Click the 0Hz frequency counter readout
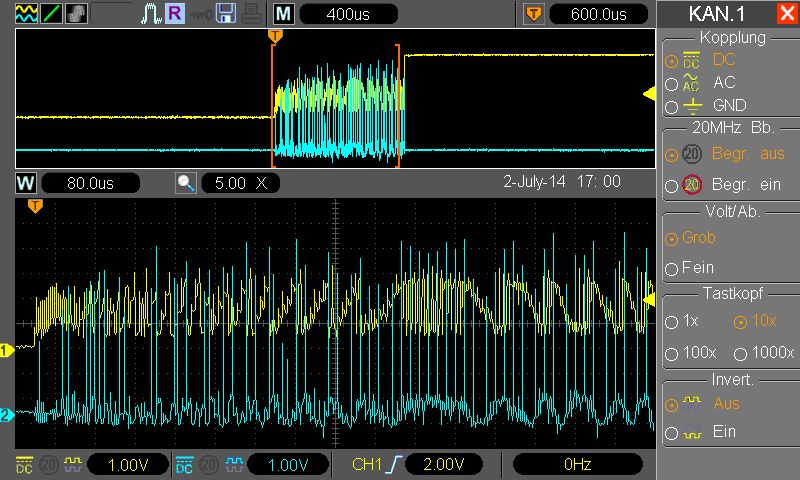800x480 pixels. [x=578, y=464]
